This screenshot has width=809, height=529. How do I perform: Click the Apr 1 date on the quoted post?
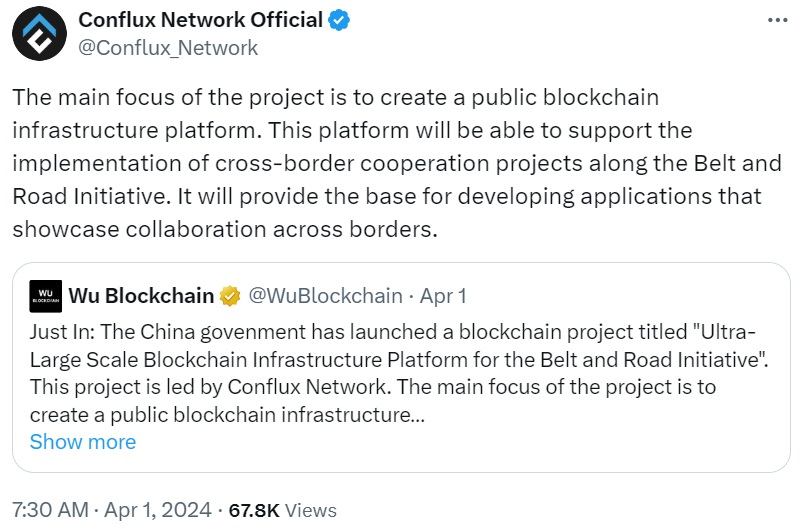[443, 296]
